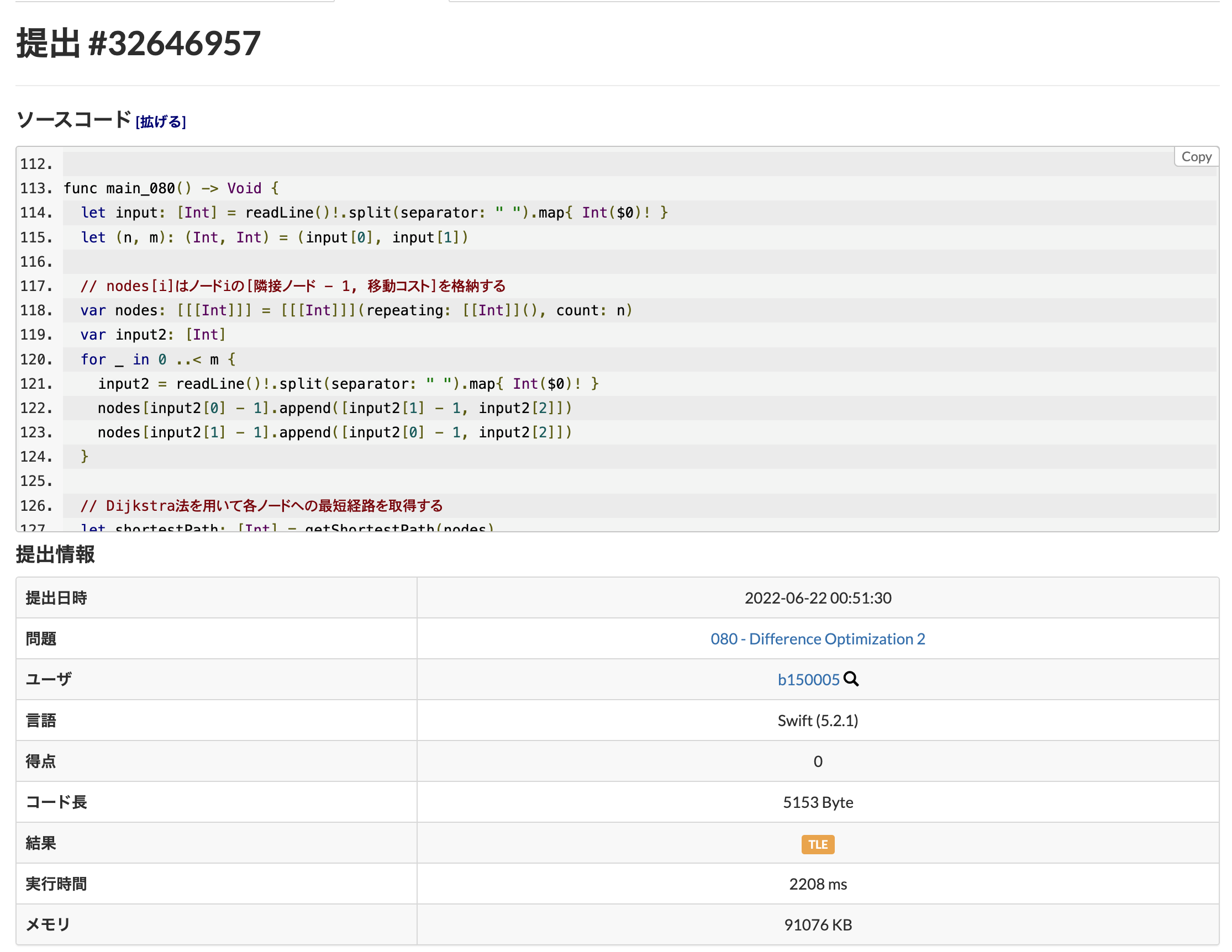The height and width of the screenshot is (952, 1232).
Task: Click the 提出情報 section heading
Action: tap(55, 554)
